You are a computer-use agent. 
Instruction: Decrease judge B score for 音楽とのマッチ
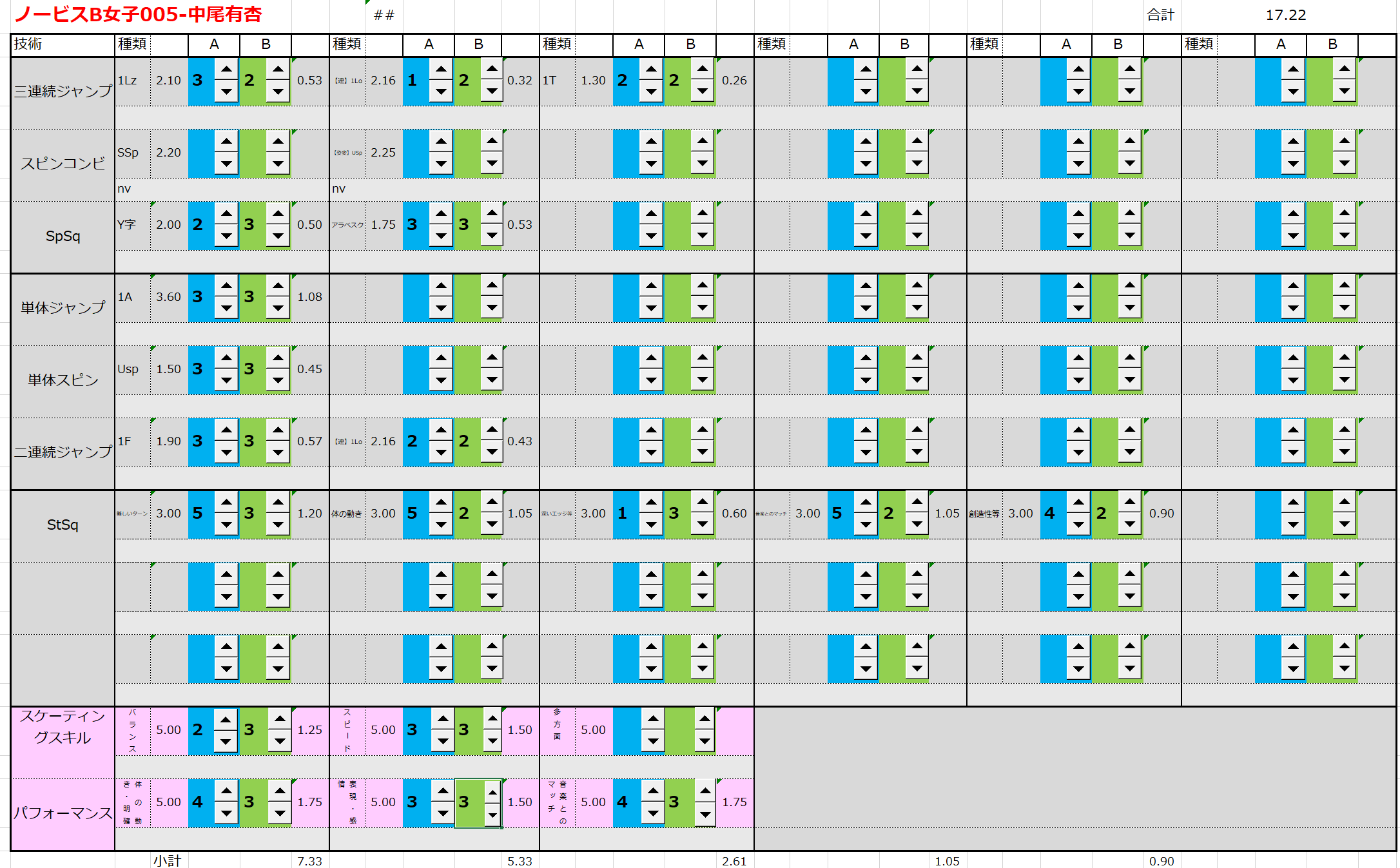pyautogui.click(x=705, y=814)
